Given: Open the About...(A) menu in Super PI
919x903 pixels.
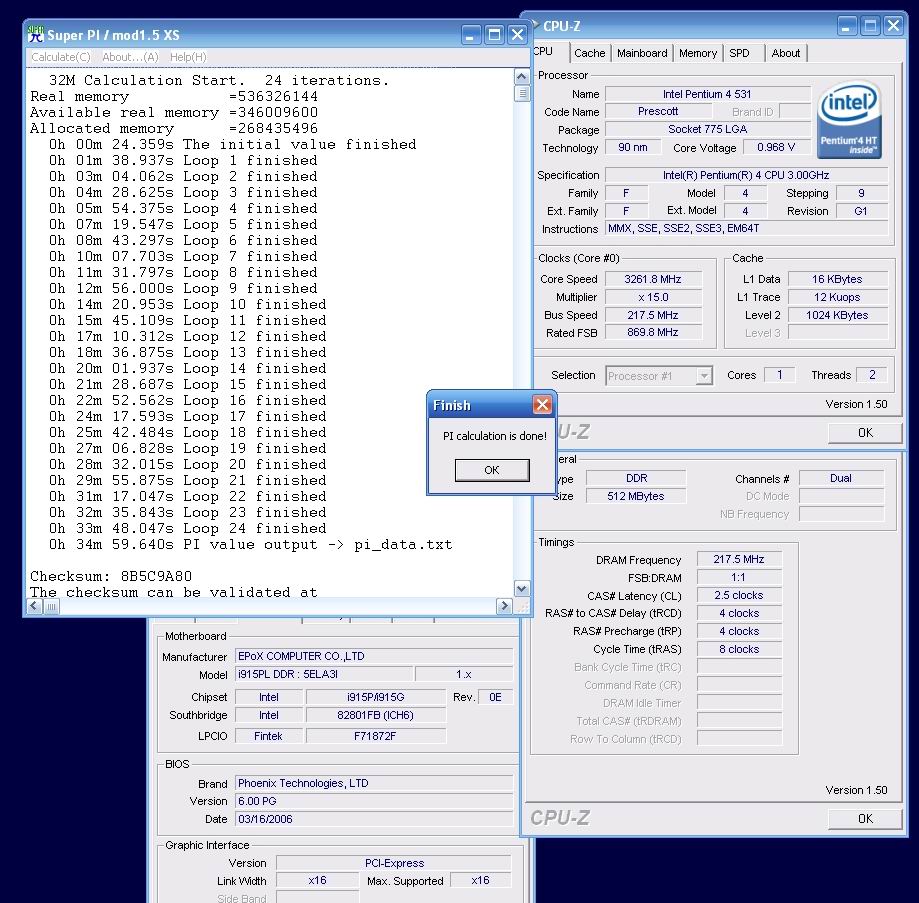Looking at the screenshot, I should [x=130, y=57].
